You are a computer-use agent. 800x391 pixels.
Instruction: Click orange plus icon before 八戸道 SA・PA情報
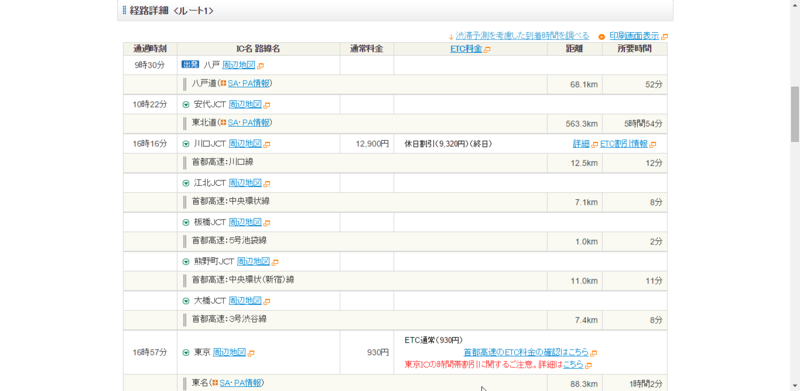click(223, 84)
